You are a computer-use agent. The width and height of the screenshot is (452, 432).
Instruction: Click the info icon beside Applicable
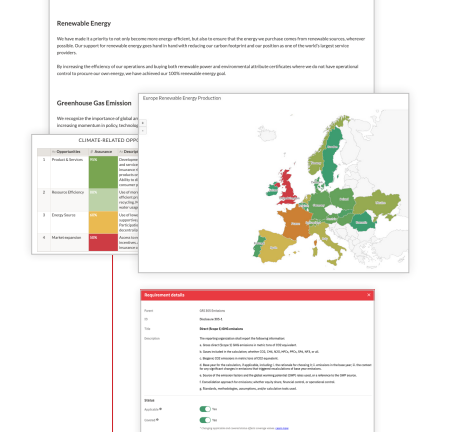161,409
